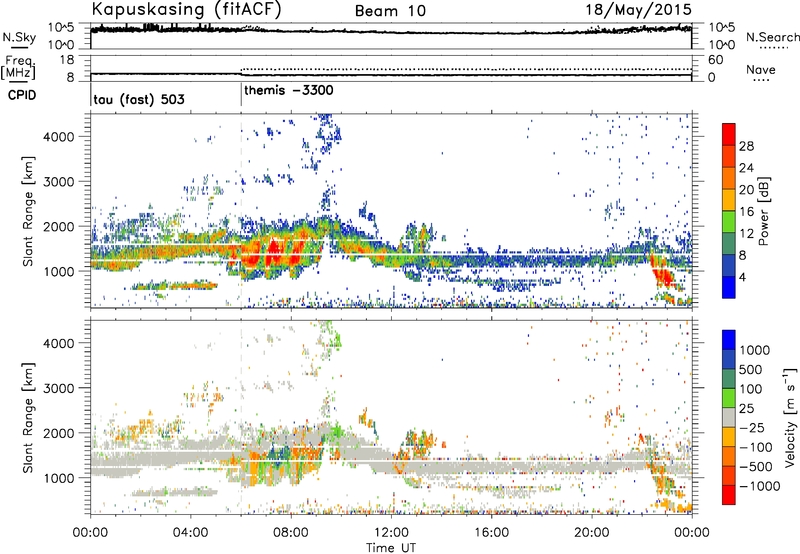Click the 20 label on power colorbar
Viewport: 800px width, 554px height.
(x=746, y=190)
